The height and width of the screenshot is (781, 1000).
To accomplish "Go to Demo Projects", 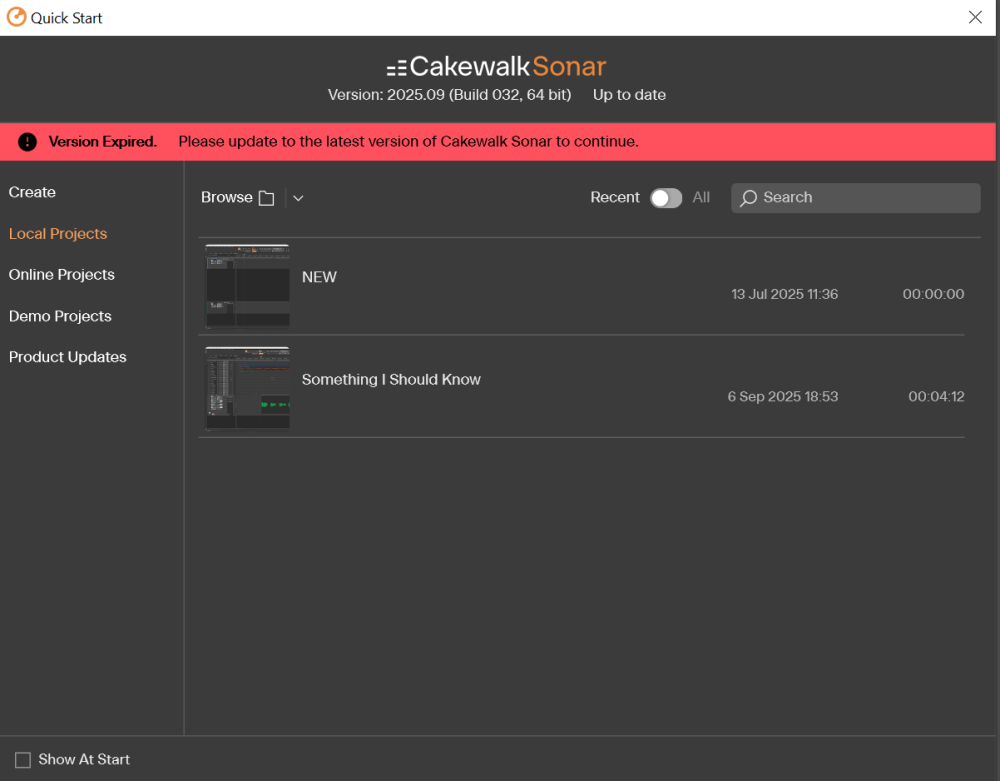I will click(x=60, y=316).
